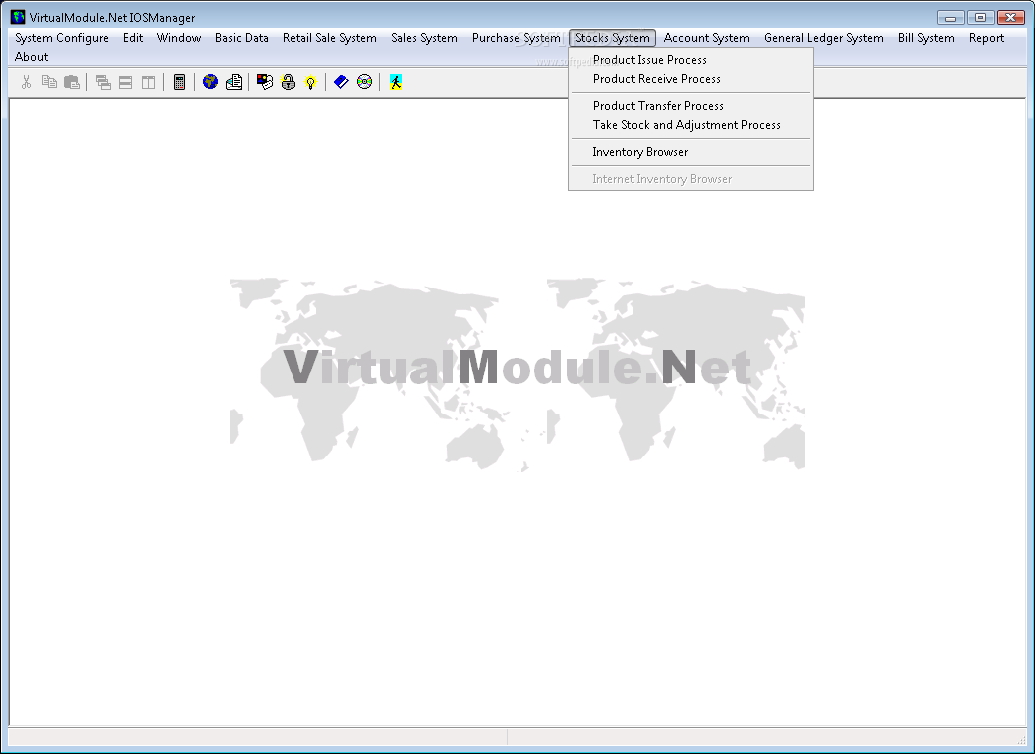Image resolution: width=1035 pixels, height=754 pixels.
Task: Choose Product Transfer Process
Action: [x=690, y=106]
